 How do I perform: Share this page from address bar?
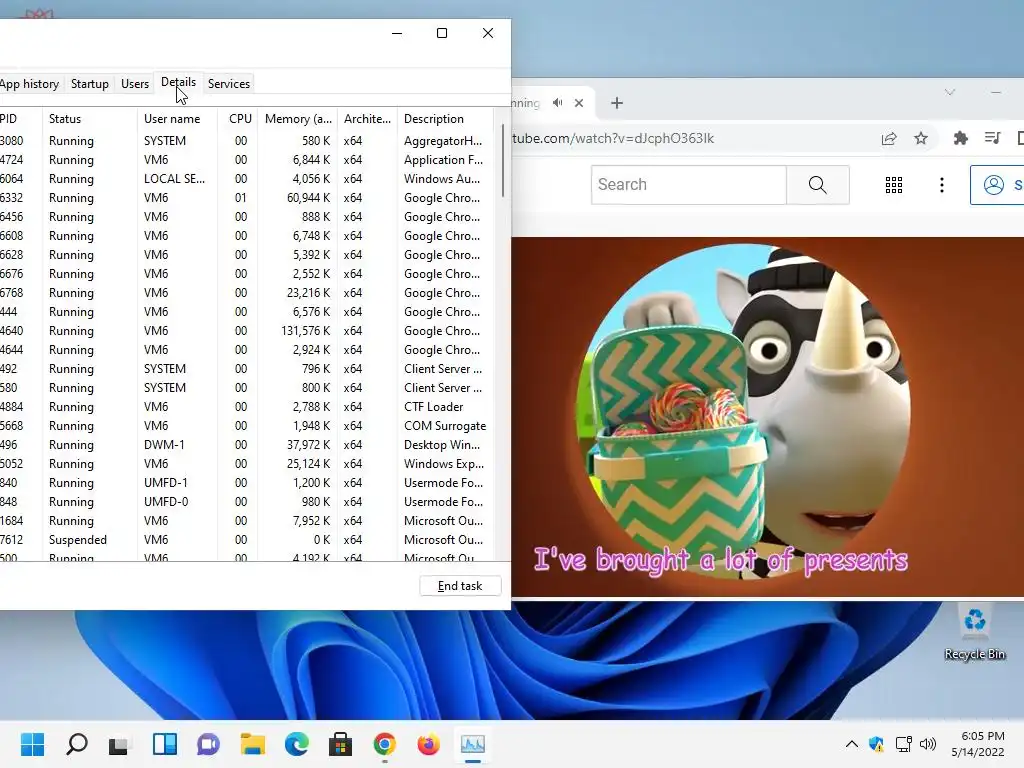pos(889,138)
